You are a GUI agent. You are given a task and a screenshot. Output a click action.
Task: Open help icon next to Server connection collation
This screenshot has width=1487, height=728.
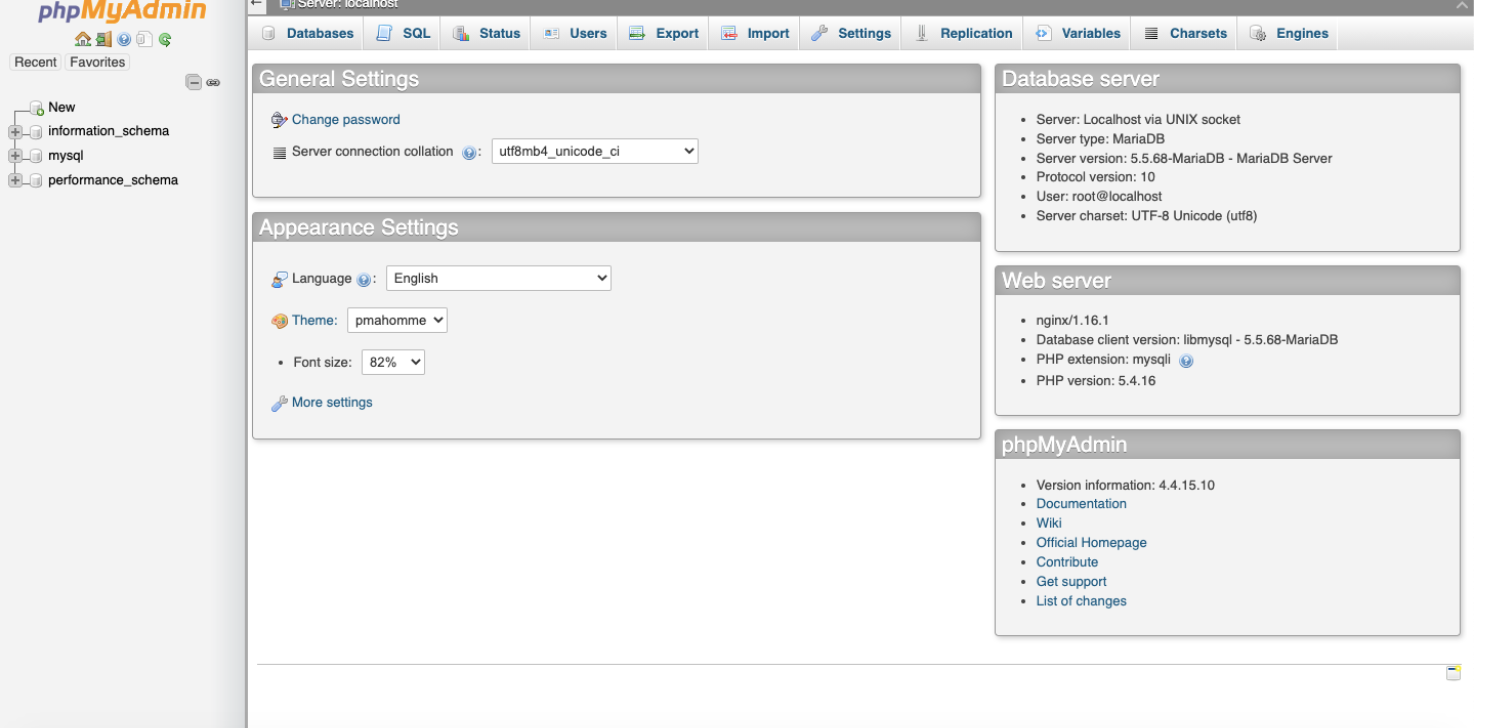click(469, 153)
